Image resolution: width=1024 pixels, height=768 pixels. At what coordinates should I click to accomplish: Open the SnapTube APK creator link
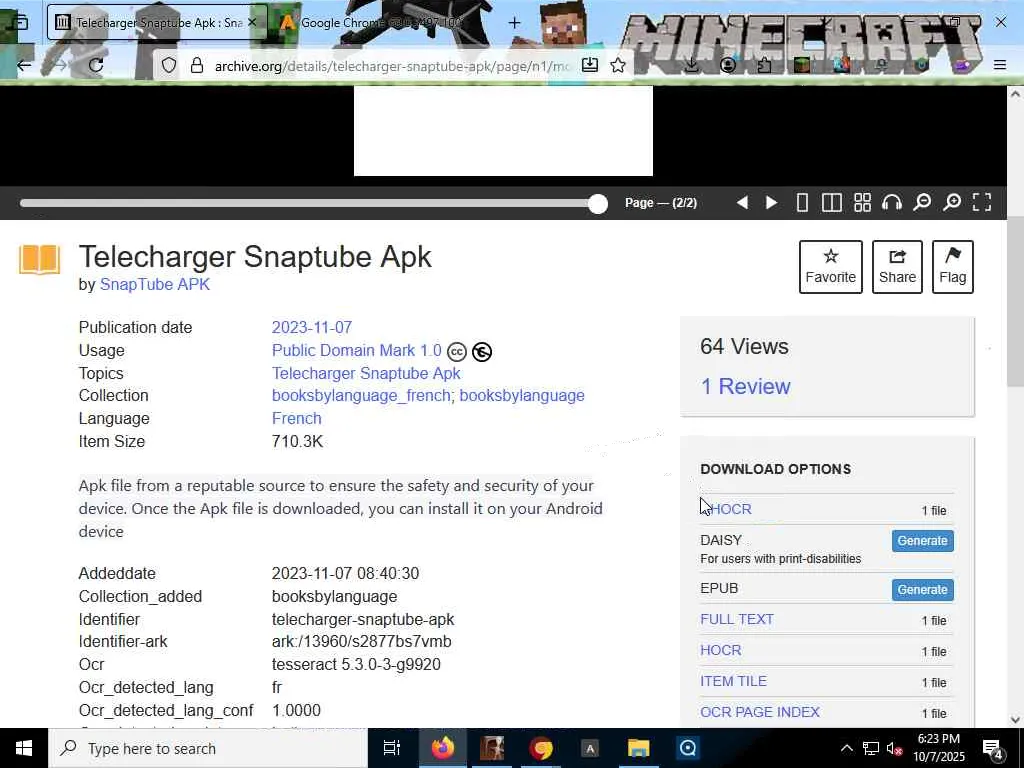[155, 285]
